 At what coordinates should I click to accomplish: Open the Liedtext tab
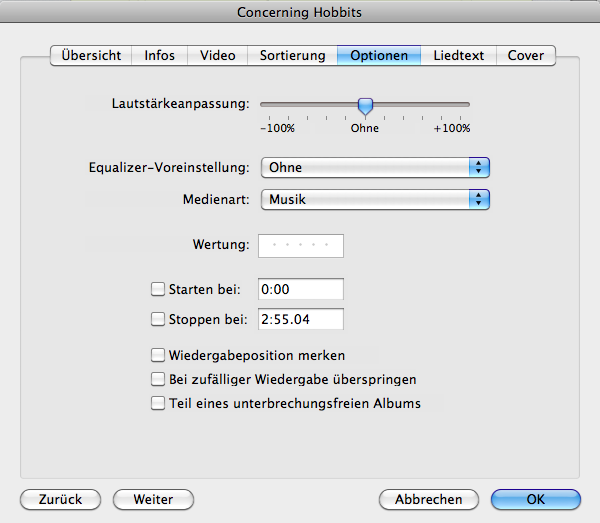(458, 55)
